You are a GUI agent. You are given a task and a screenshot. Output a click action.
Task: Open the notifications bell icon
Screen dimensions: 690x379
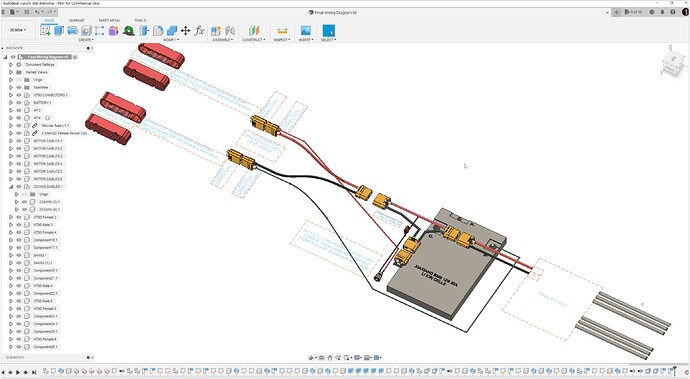(662, 12)
